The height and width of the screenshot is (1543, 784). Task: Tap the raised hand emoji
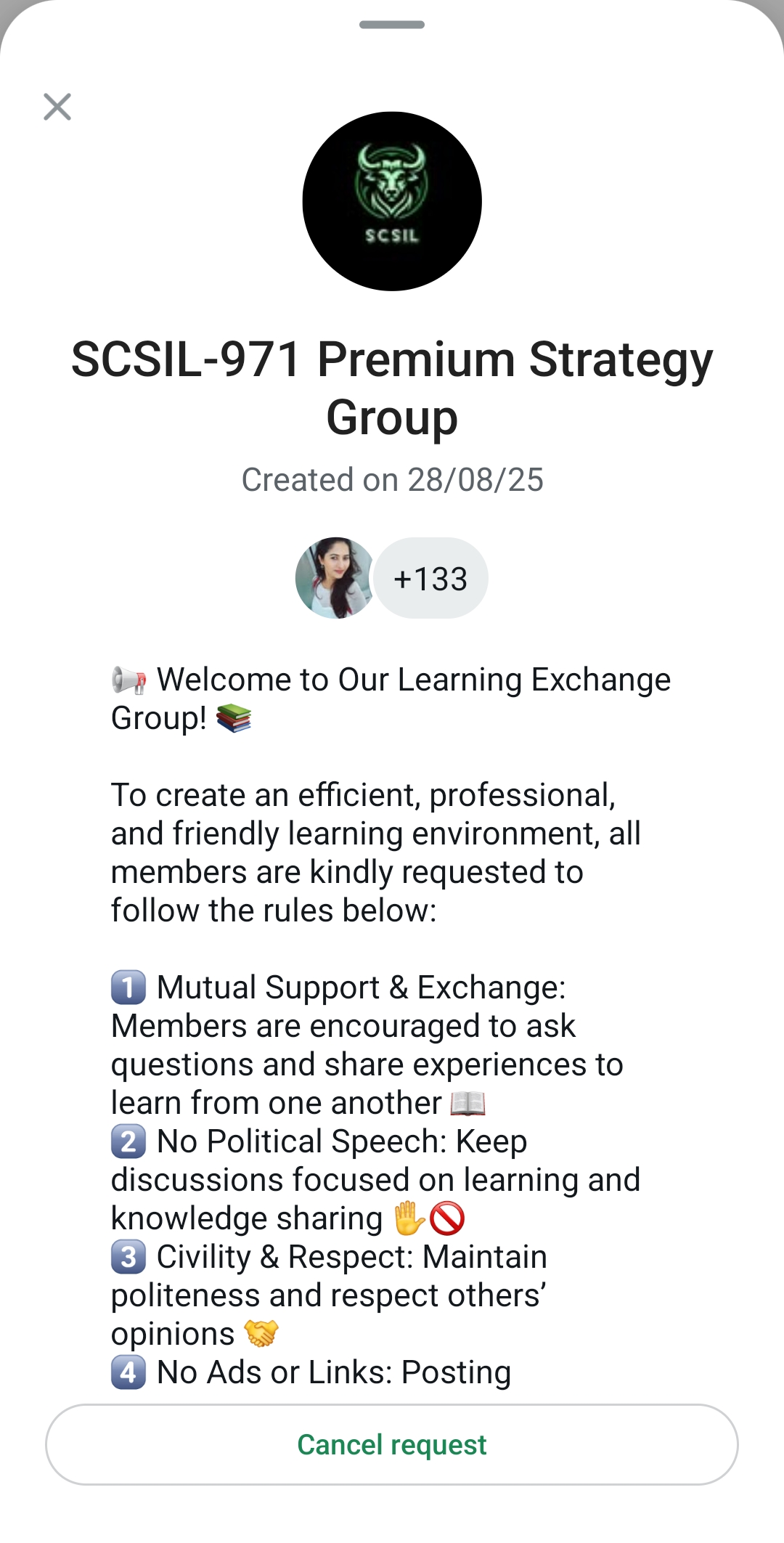(x=409, y=1218)
